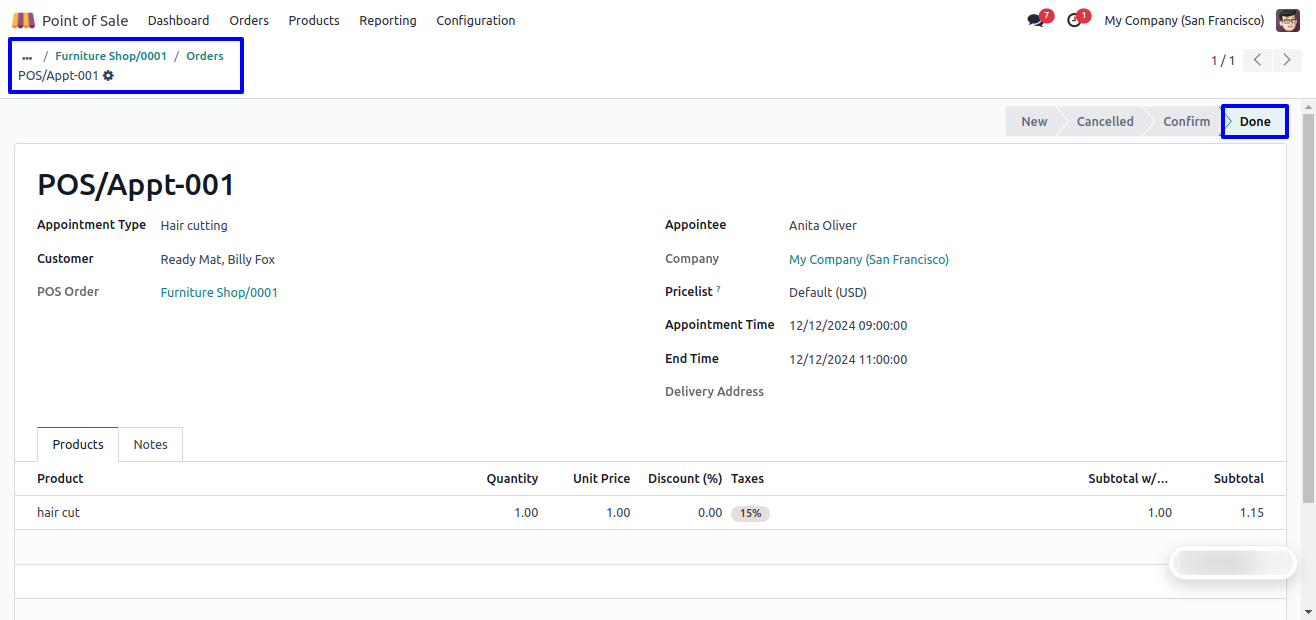Open the Reporting menu

point(387,20)
